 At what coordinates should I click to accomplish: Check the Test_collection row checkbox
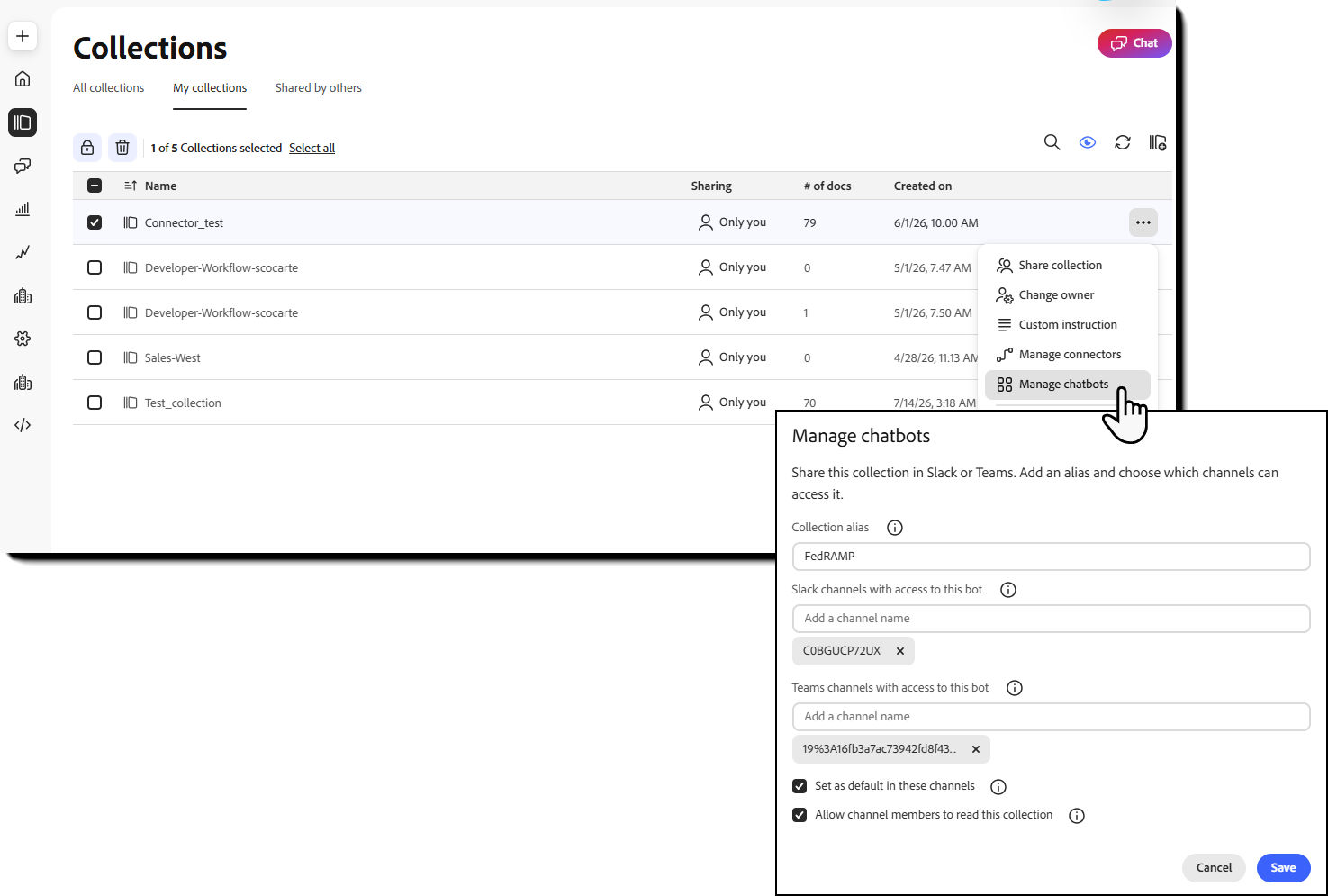[95, 403]
